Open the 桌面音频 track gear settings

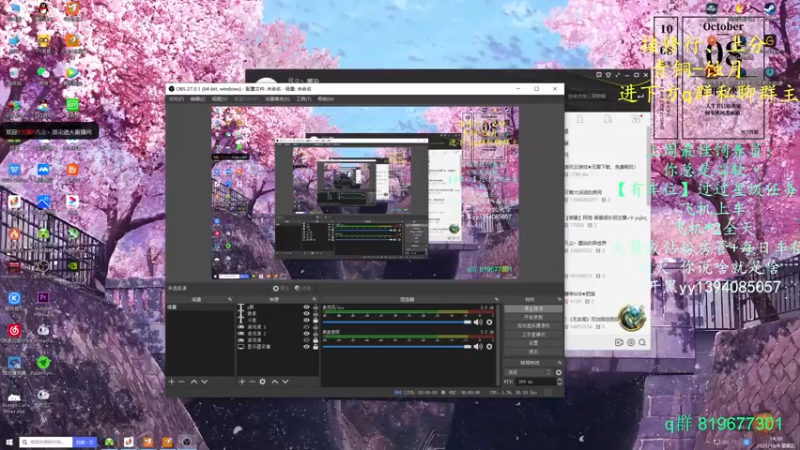489,346
